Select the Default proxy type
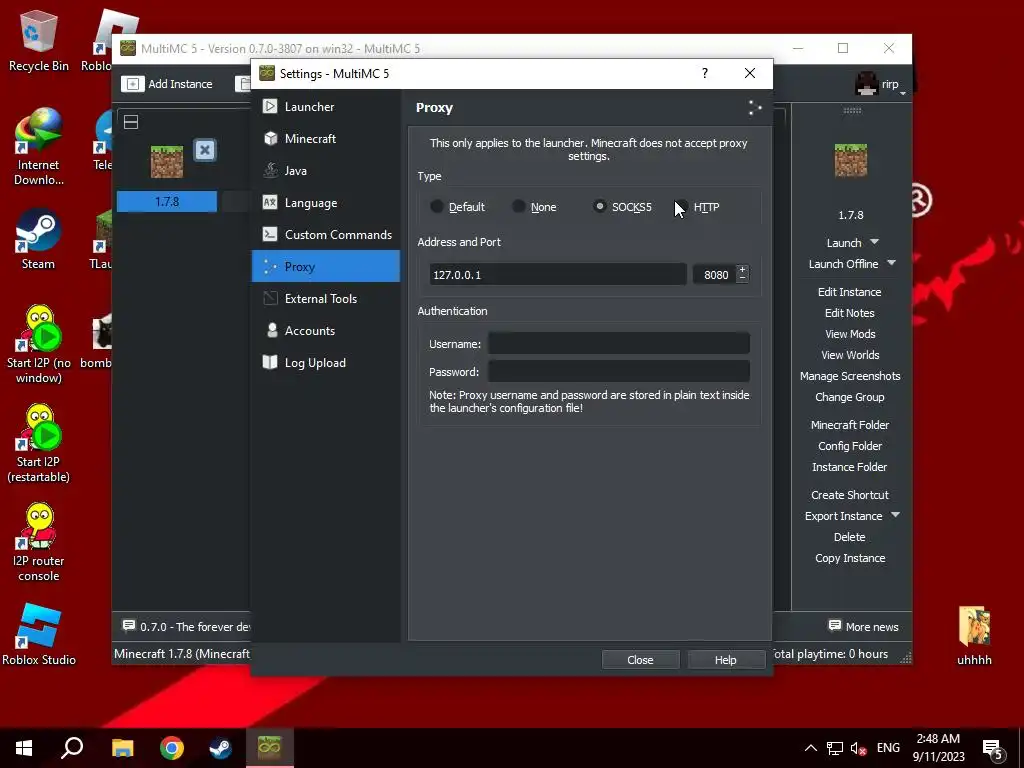The width and height of the screenshot is (1024, 768). (x=457, y=207)
